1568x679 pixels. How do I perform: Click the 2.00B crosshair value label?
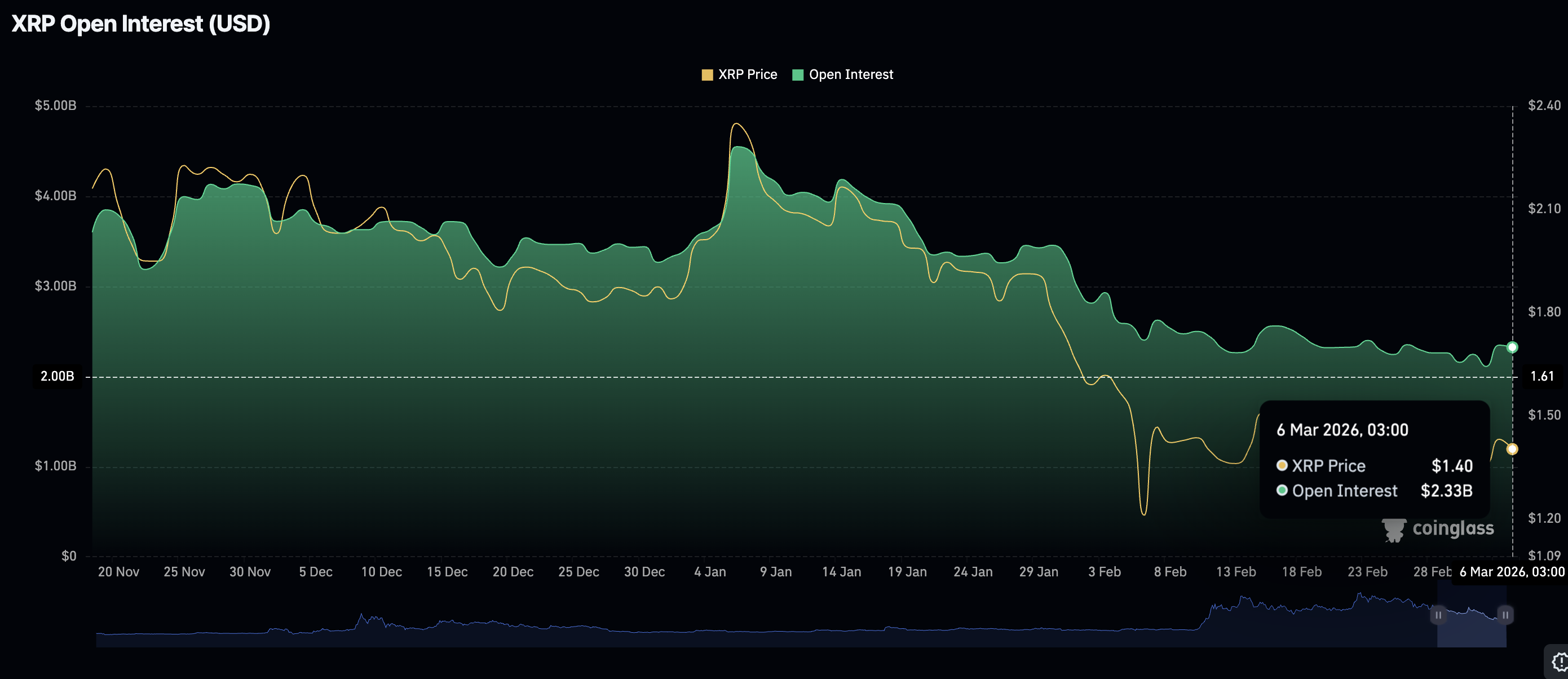click(x=57, y=376)
